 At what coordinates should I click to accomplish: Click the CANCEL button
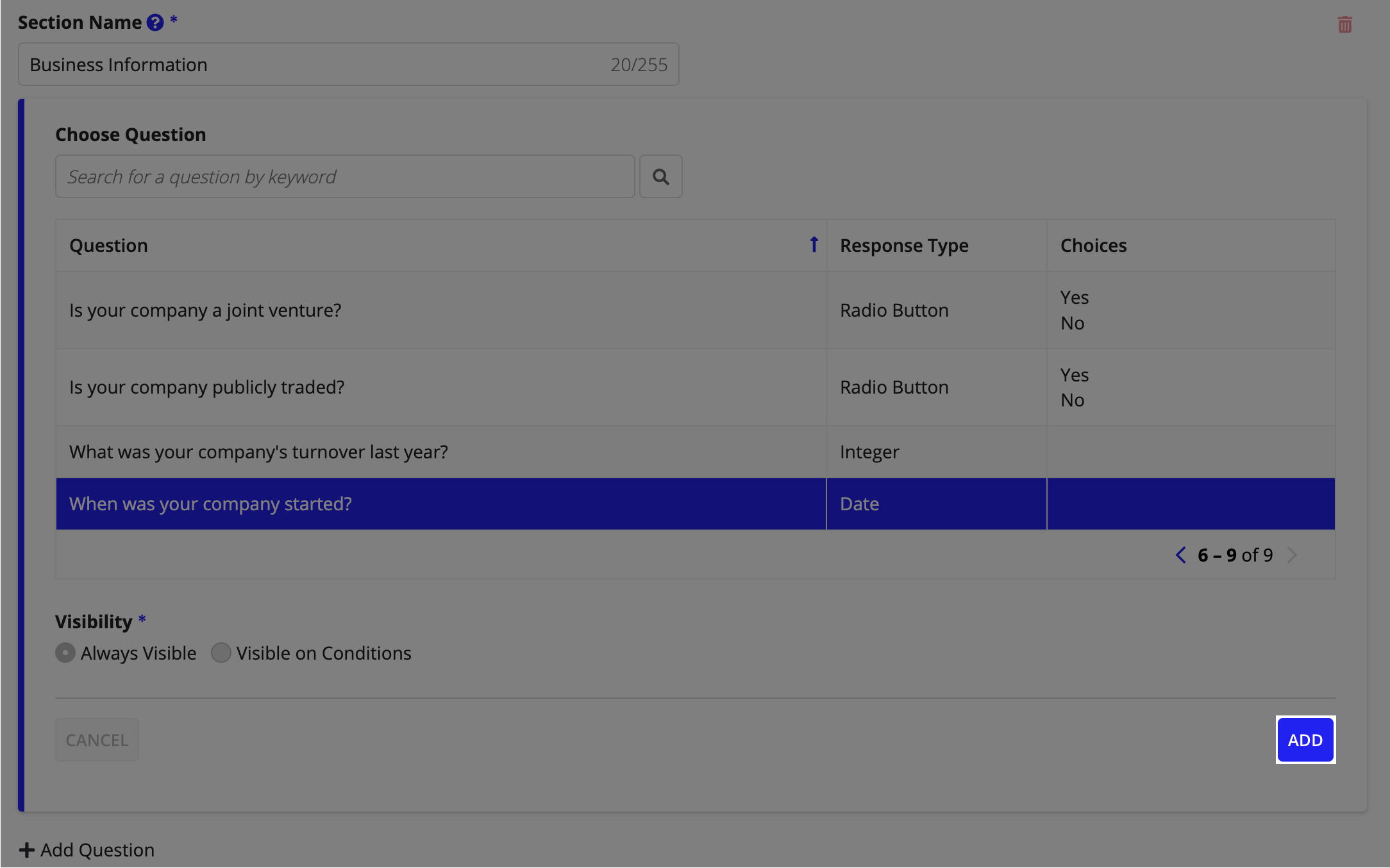click(97, 740)
